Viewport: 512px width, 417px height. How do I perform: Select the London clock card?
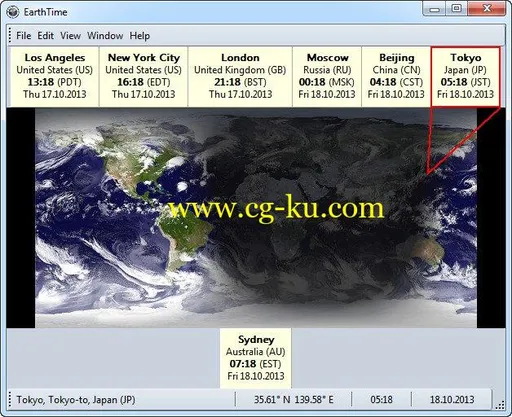click(240, 77)
